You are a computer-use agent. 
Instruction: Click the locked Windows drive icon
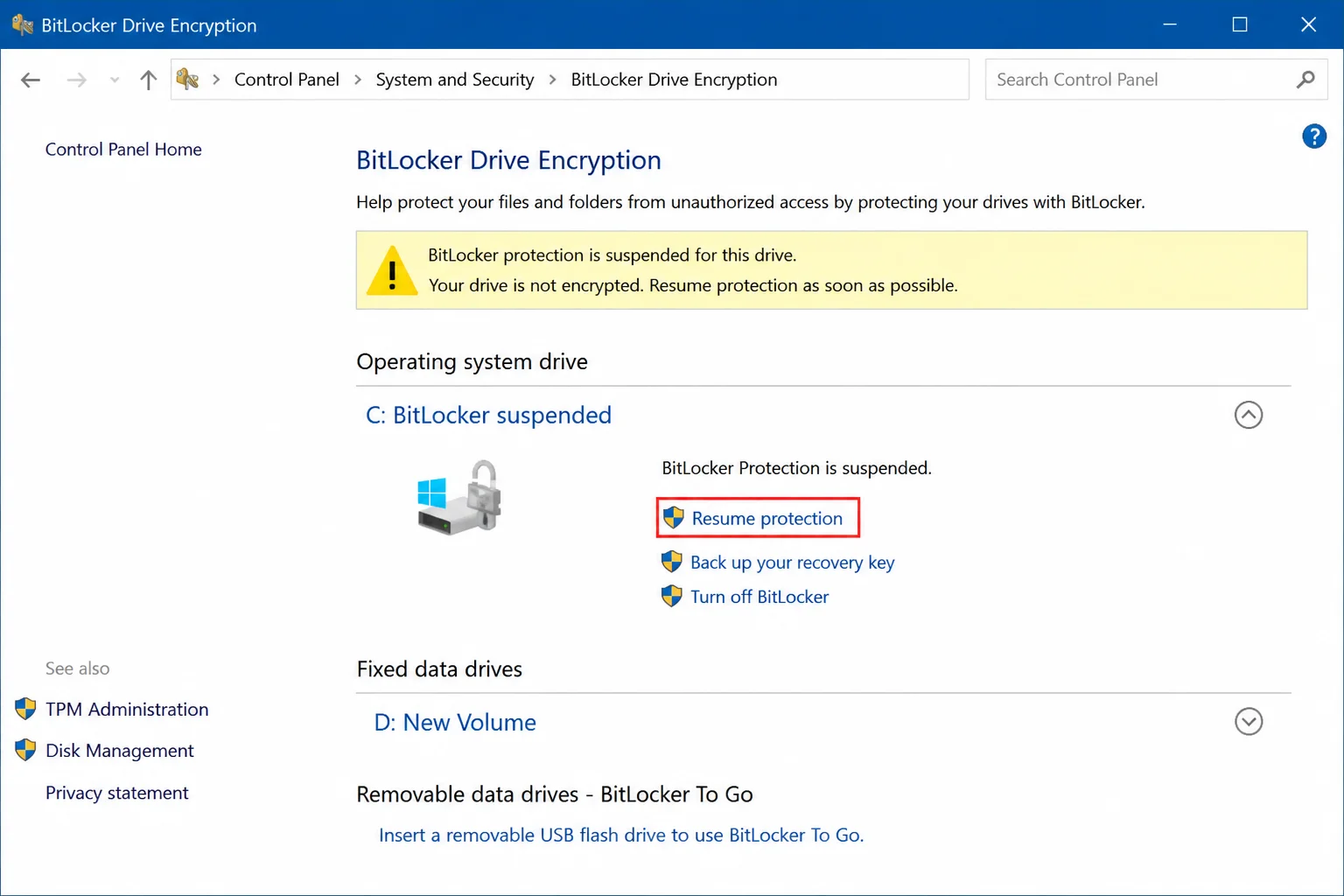tap(459, 496)
